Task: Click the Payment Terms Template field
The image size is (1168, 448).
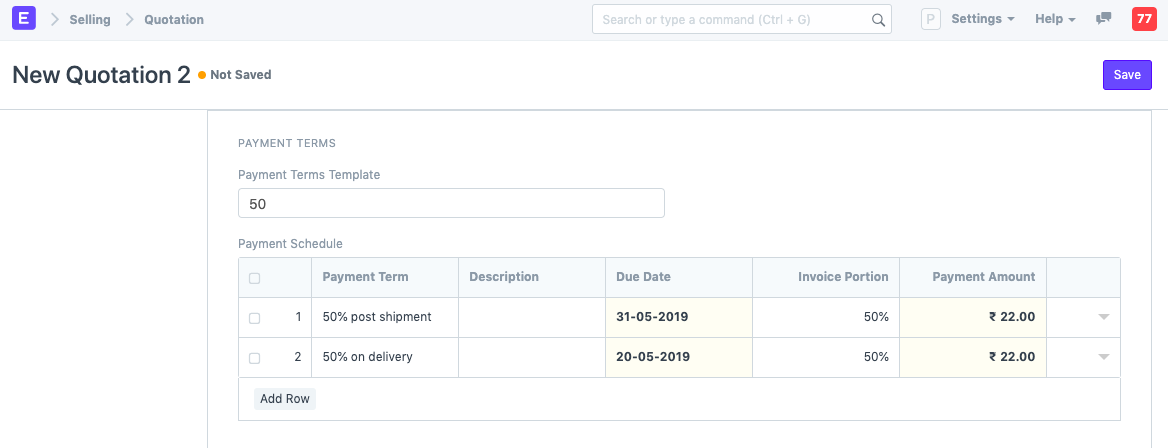Action: [x=451, y=203]
